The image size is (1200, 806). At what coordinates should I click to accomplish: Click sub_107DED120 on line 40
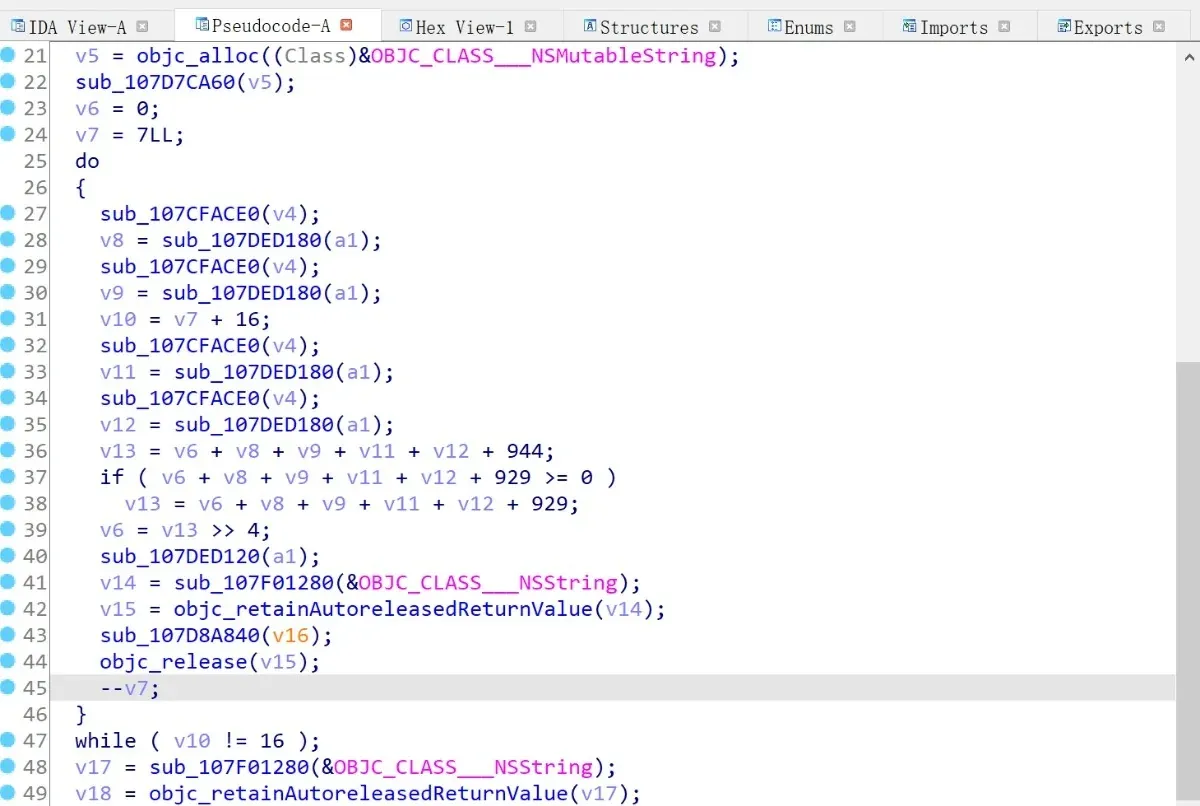click(179, 556)
